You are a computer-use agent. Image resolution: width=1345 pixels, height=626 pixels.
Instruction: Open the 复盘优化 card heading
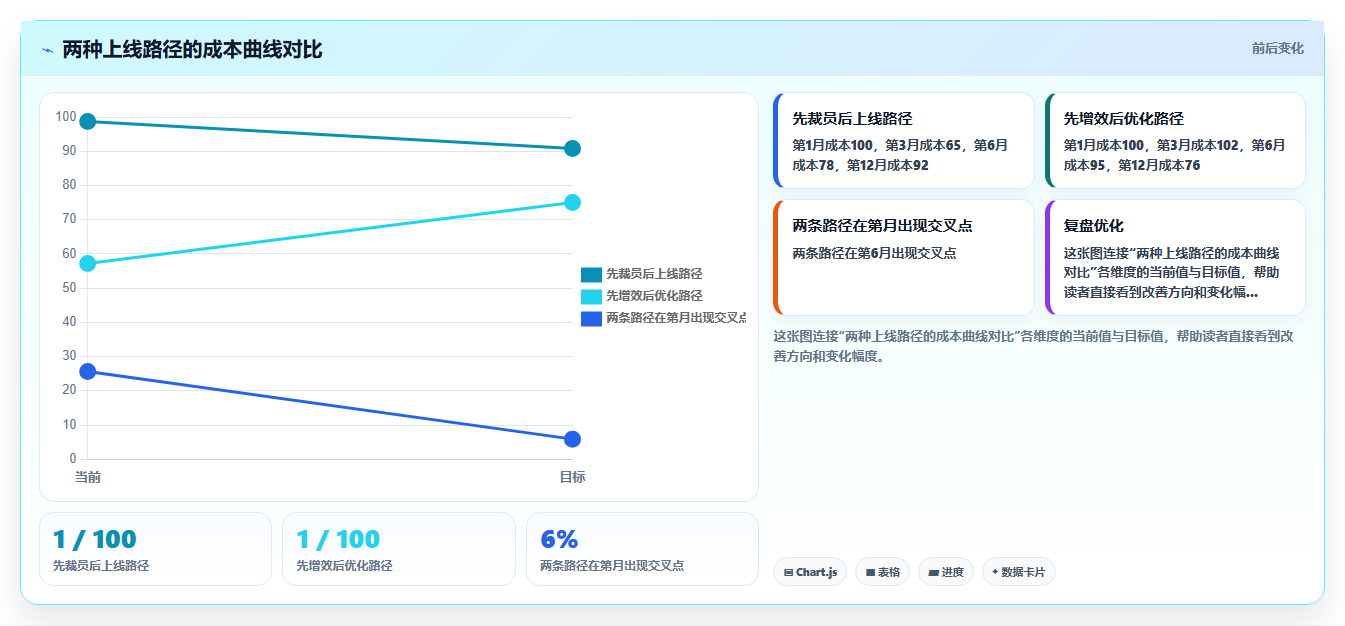point(1093,226)
